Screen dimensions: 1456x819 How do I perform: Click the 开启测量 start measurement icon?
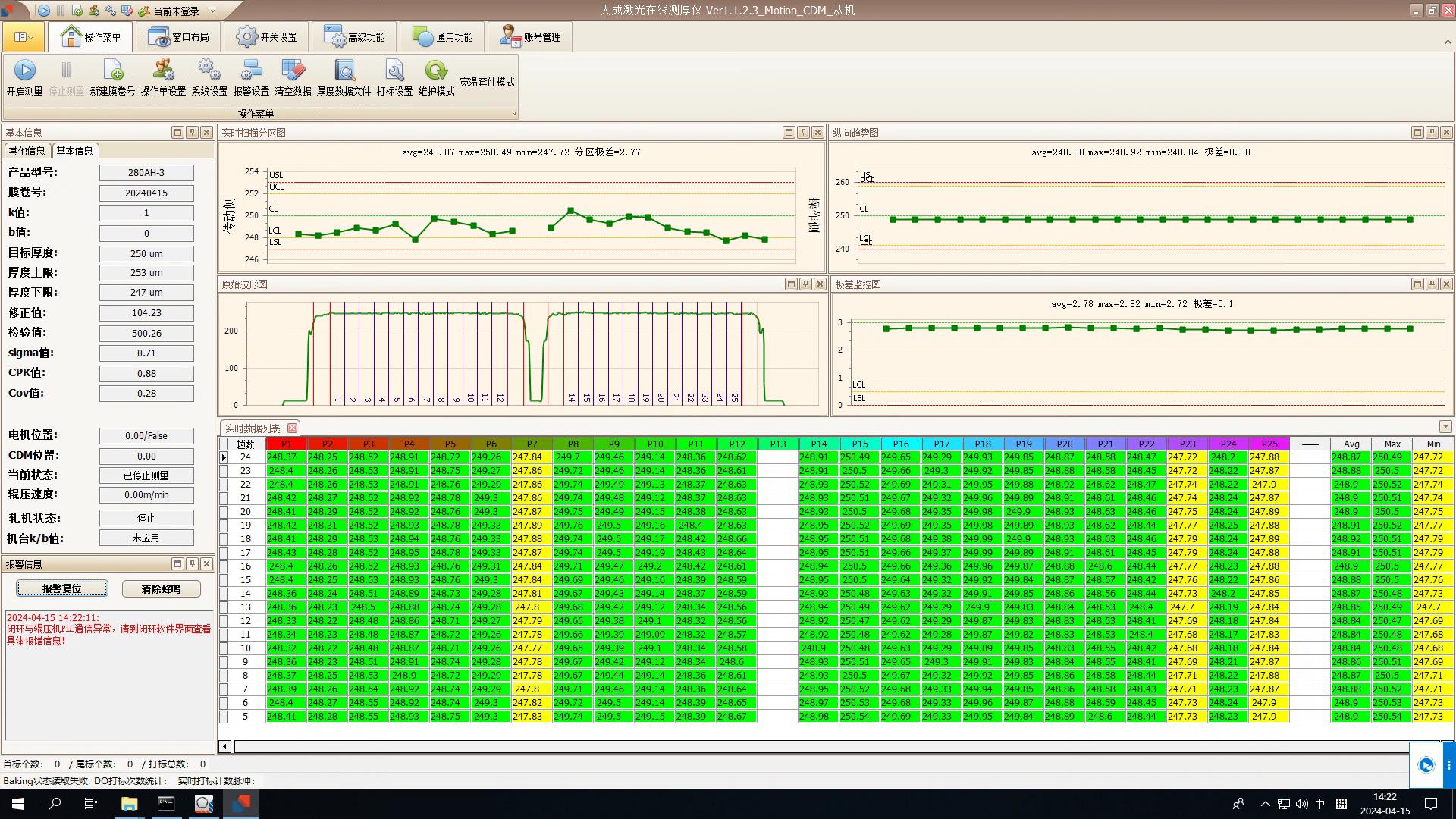[x=24, y=71]
